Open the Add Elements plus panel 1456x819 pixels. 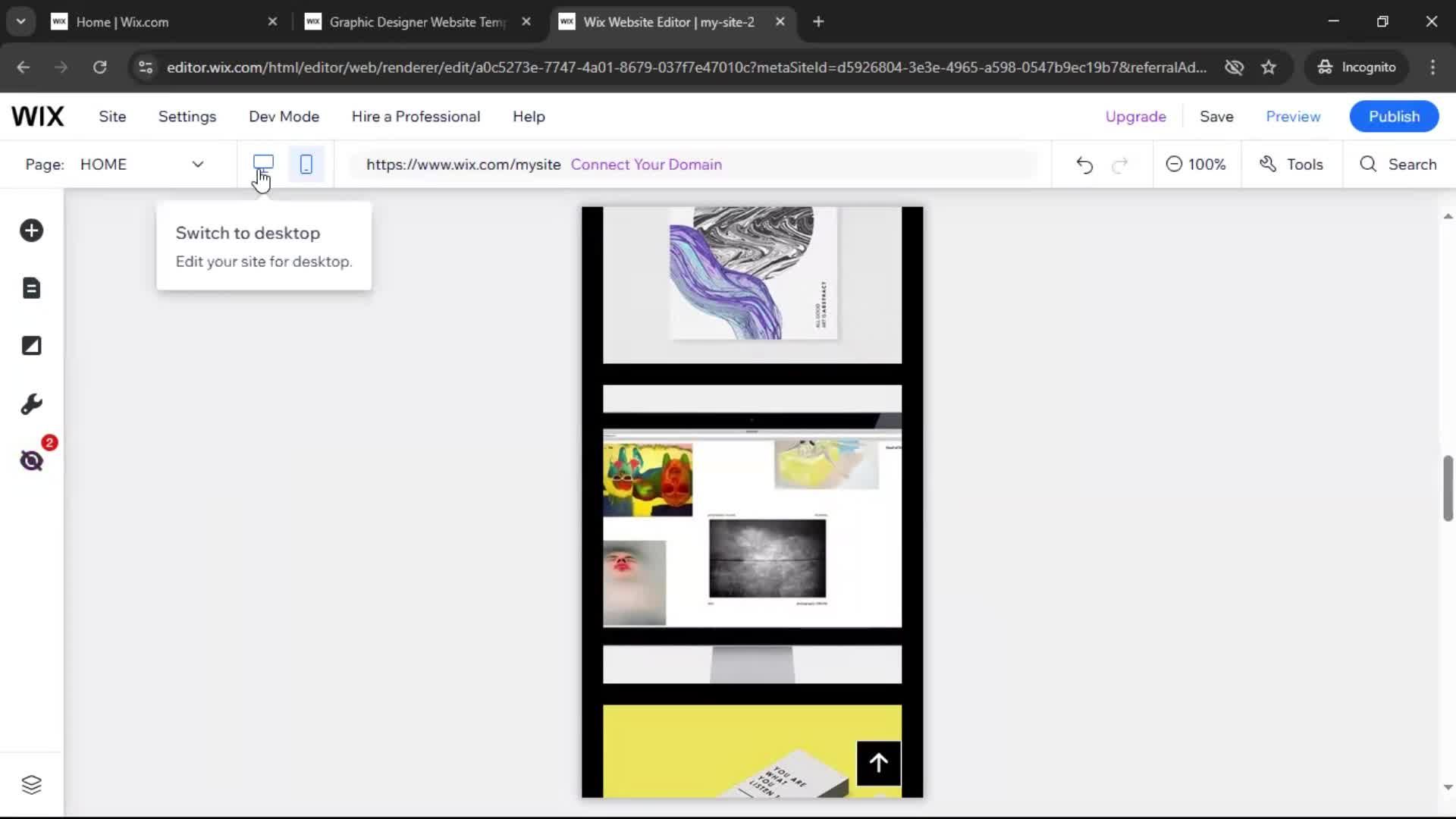point(31,231)
